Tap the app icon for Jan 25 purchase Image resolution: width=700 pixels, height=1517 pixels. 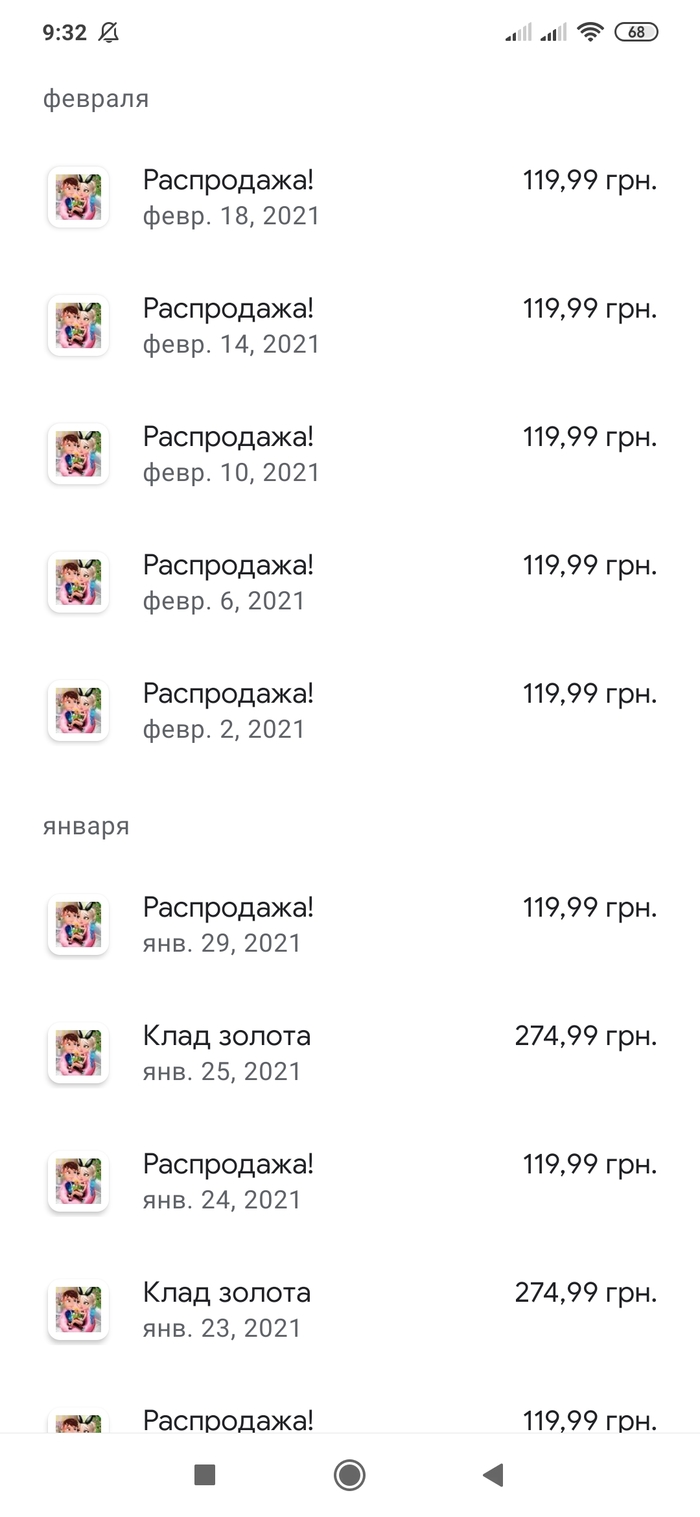point(78,1052)
